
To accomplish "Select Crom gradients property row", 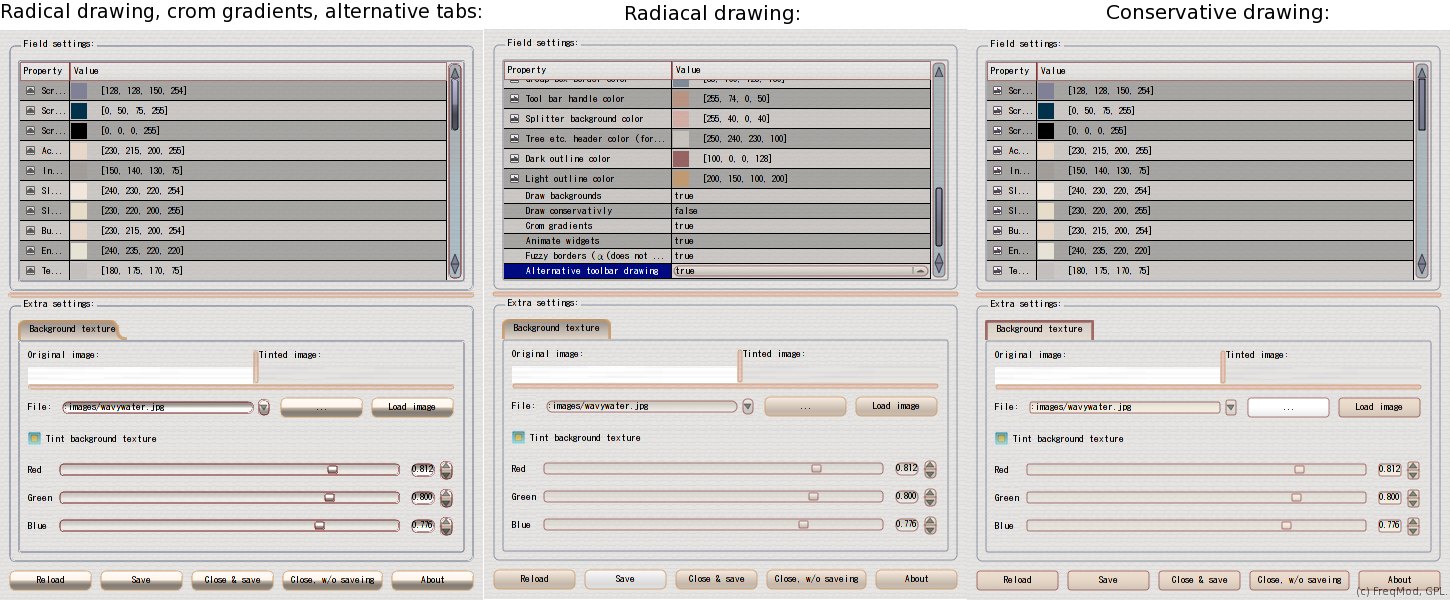I will 717,226.
